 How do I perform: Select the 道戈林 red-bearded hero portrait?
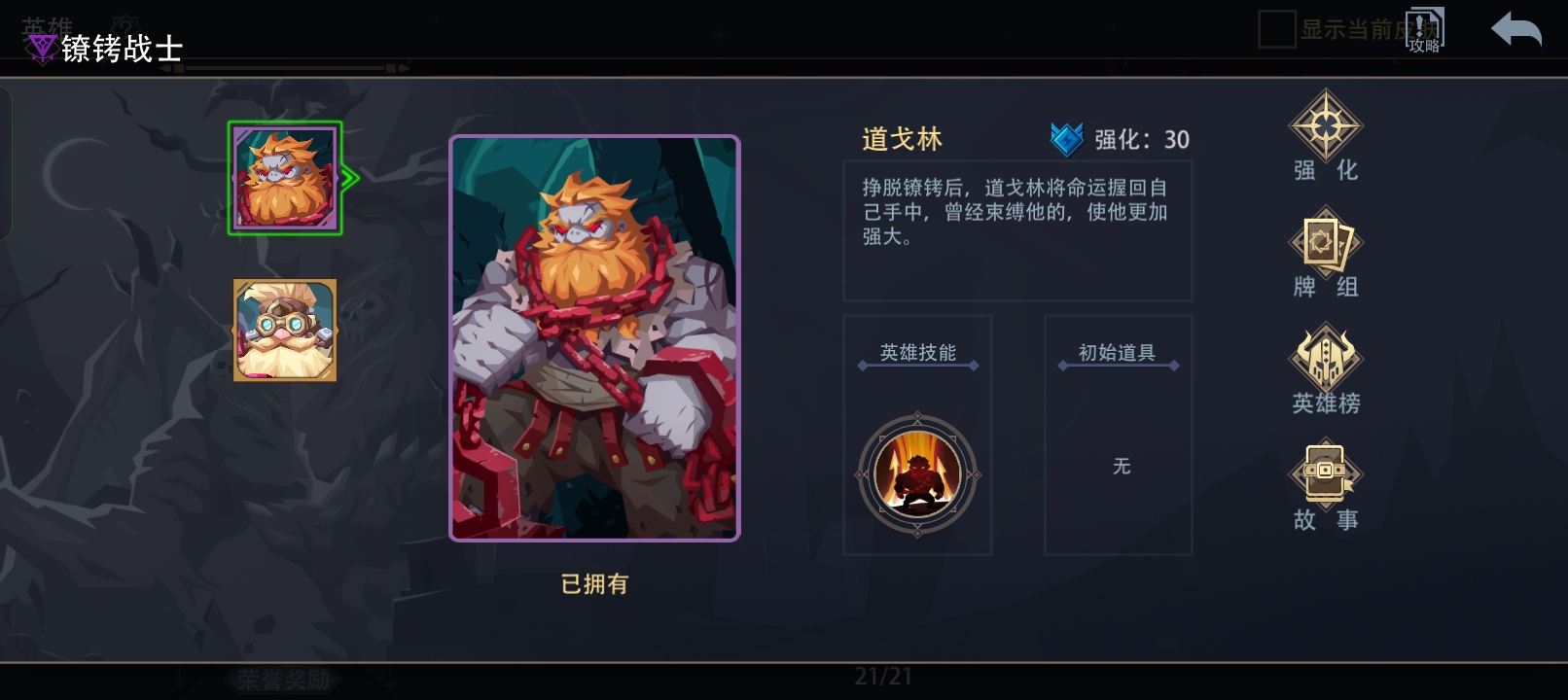pyautogui.click(x=285, y=178)
